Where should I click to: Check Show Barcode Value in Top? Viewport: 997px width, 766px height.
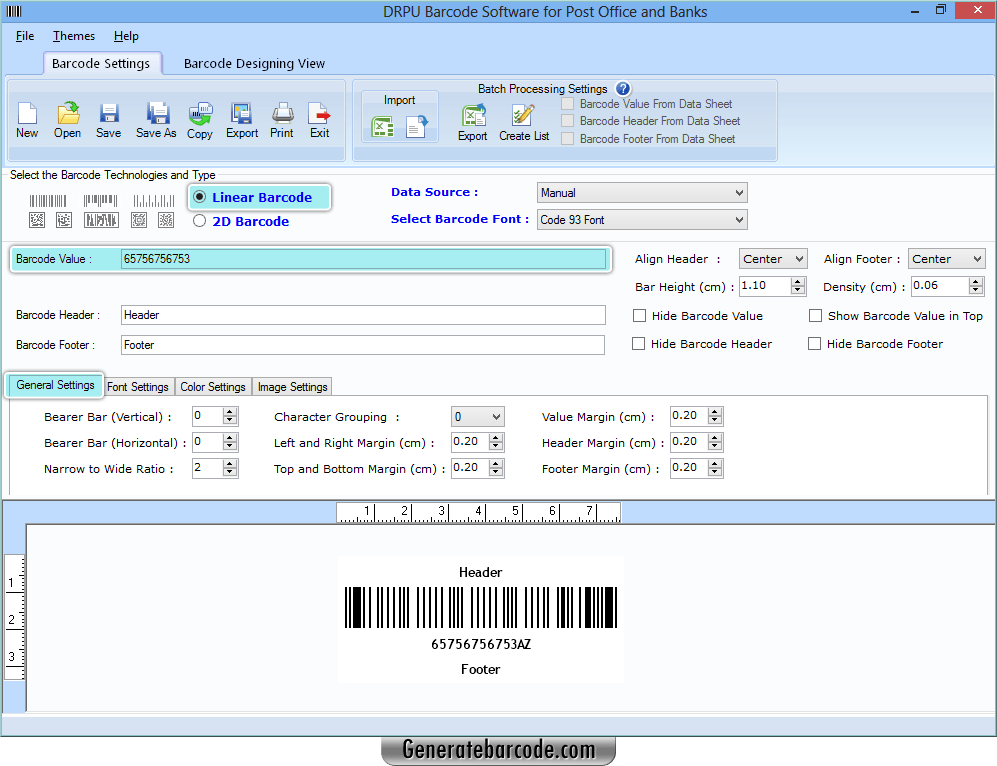click(816, 315)
